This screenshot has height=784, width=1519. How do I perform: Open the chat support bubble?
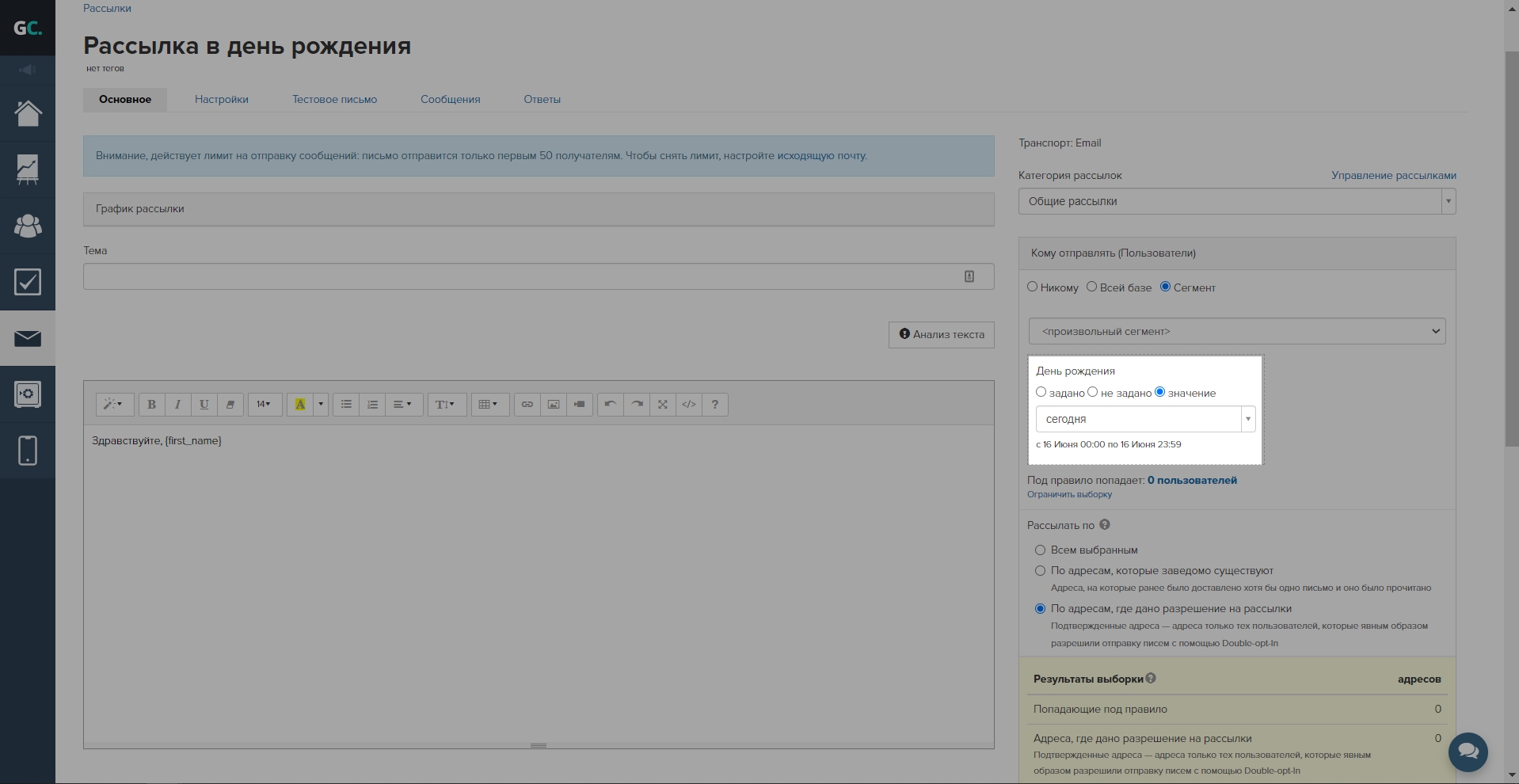1468,751
